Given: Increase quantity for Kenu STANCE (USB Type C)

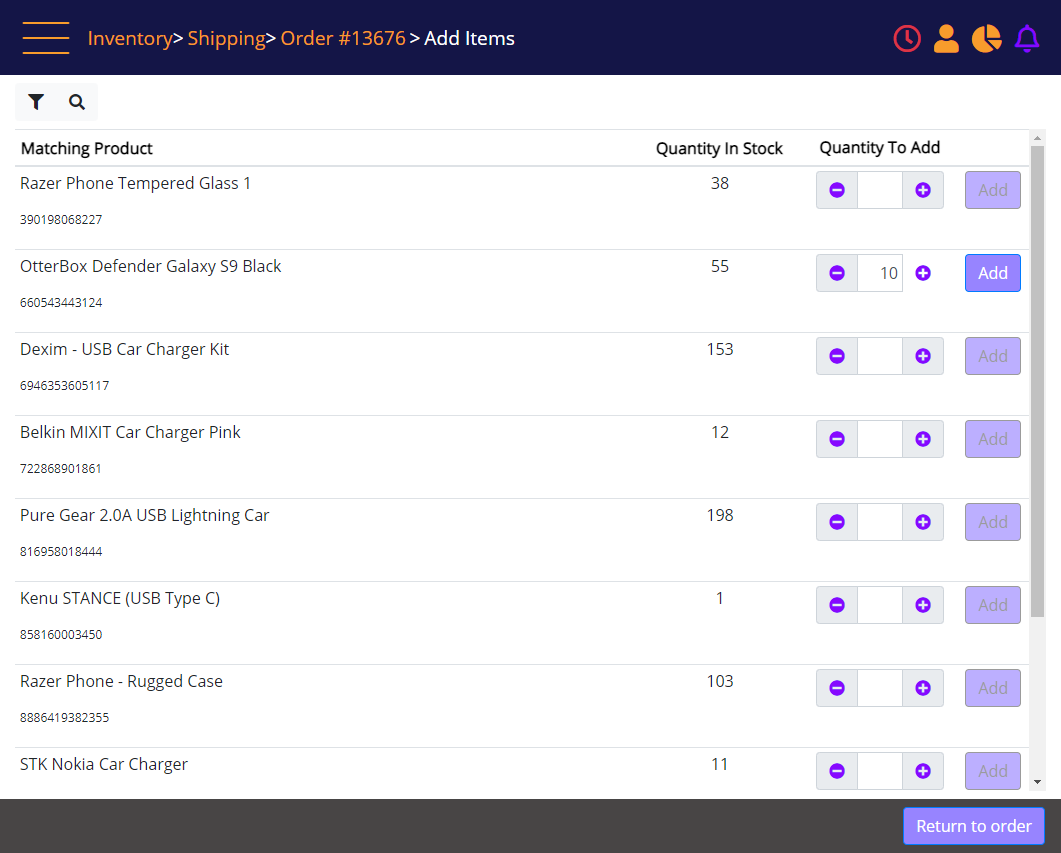Looking at the screenshot, I should pyautogui.click(x=923, y=605).
